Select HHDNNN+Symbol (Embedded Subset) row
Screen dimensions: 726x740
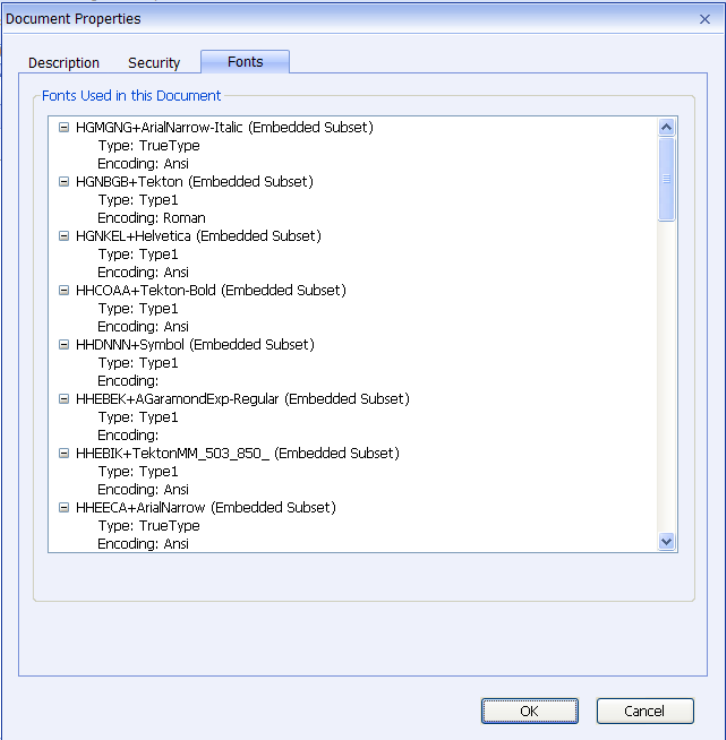coord(195,345)
